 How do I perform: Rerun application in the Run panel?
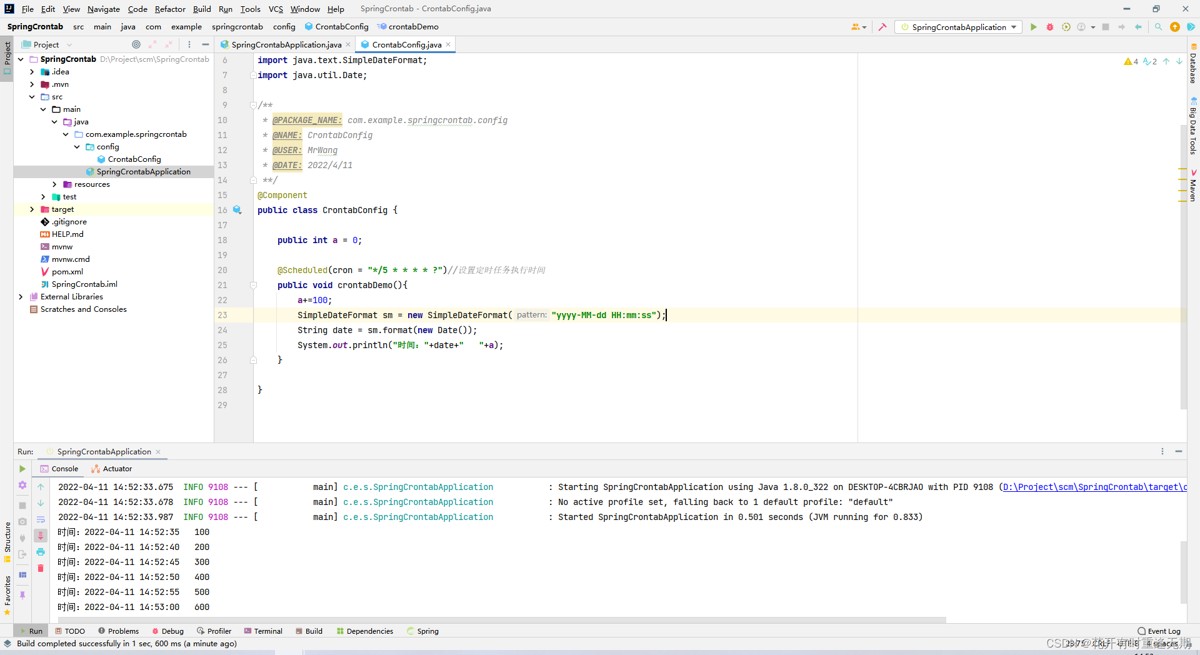(22, 468)
